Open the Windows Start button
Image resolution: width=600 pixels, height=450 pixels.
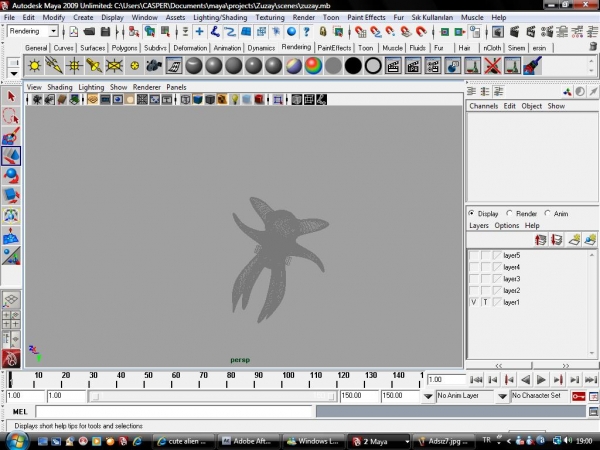[x=16, y=442]
